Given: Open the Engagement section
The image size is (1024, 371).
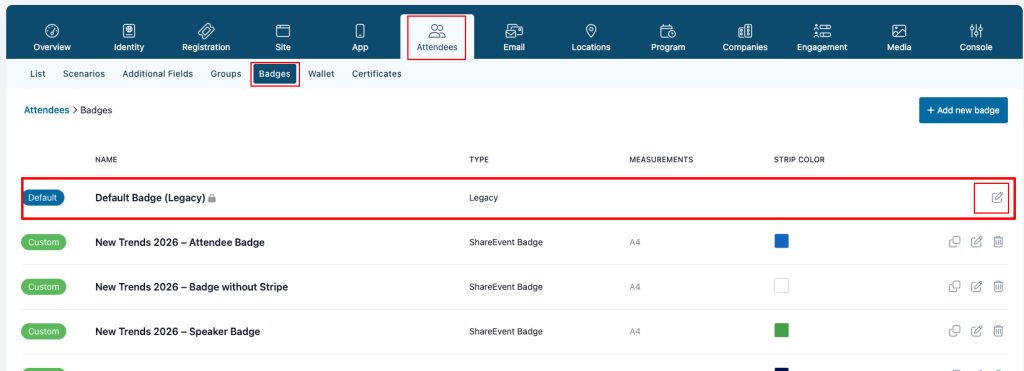Looking at the screenshot, I should [822, 37].
